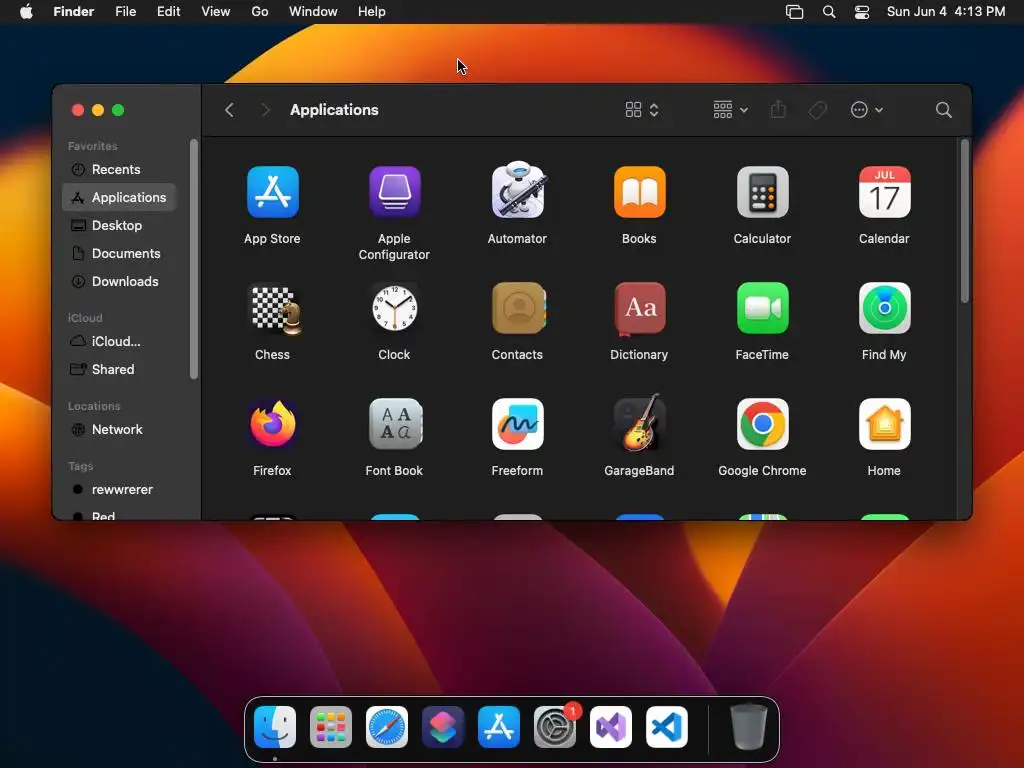Viewport: 1024px width, 768px height.
Task: Click the sidebar vertical scrollbar
Action: [194, 259]
